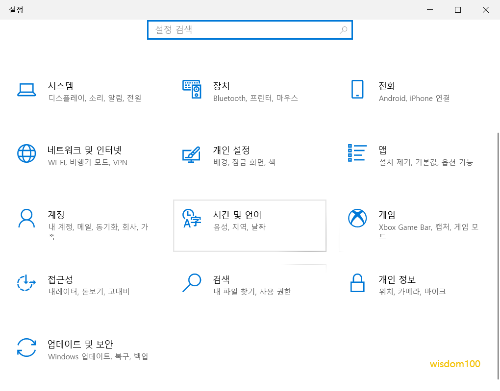Open the 시스템 settings title
Viewport: 500px width, 391px height.
(60, 86)
